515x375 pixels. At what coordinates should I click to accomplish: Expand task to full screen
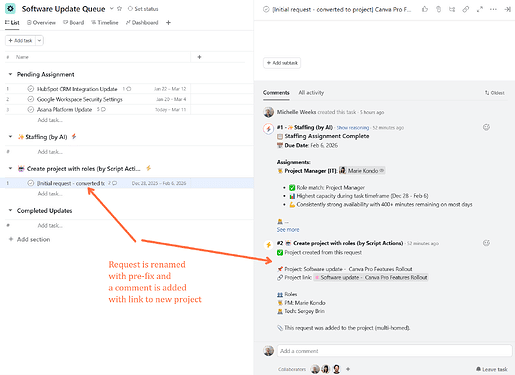[480, 9]
